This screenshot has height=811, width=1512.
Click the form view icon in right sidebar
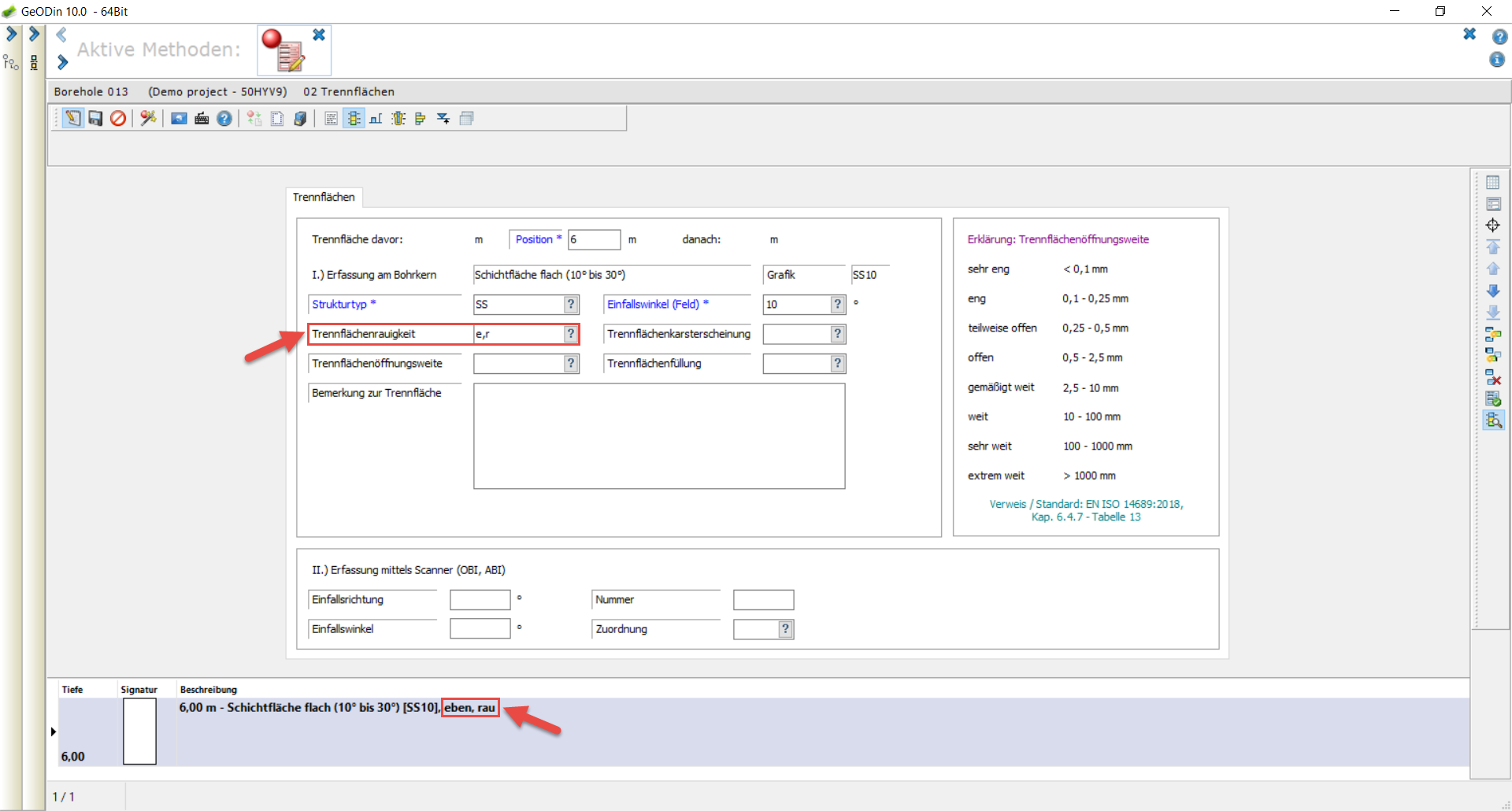click(x=1492, y=204)
